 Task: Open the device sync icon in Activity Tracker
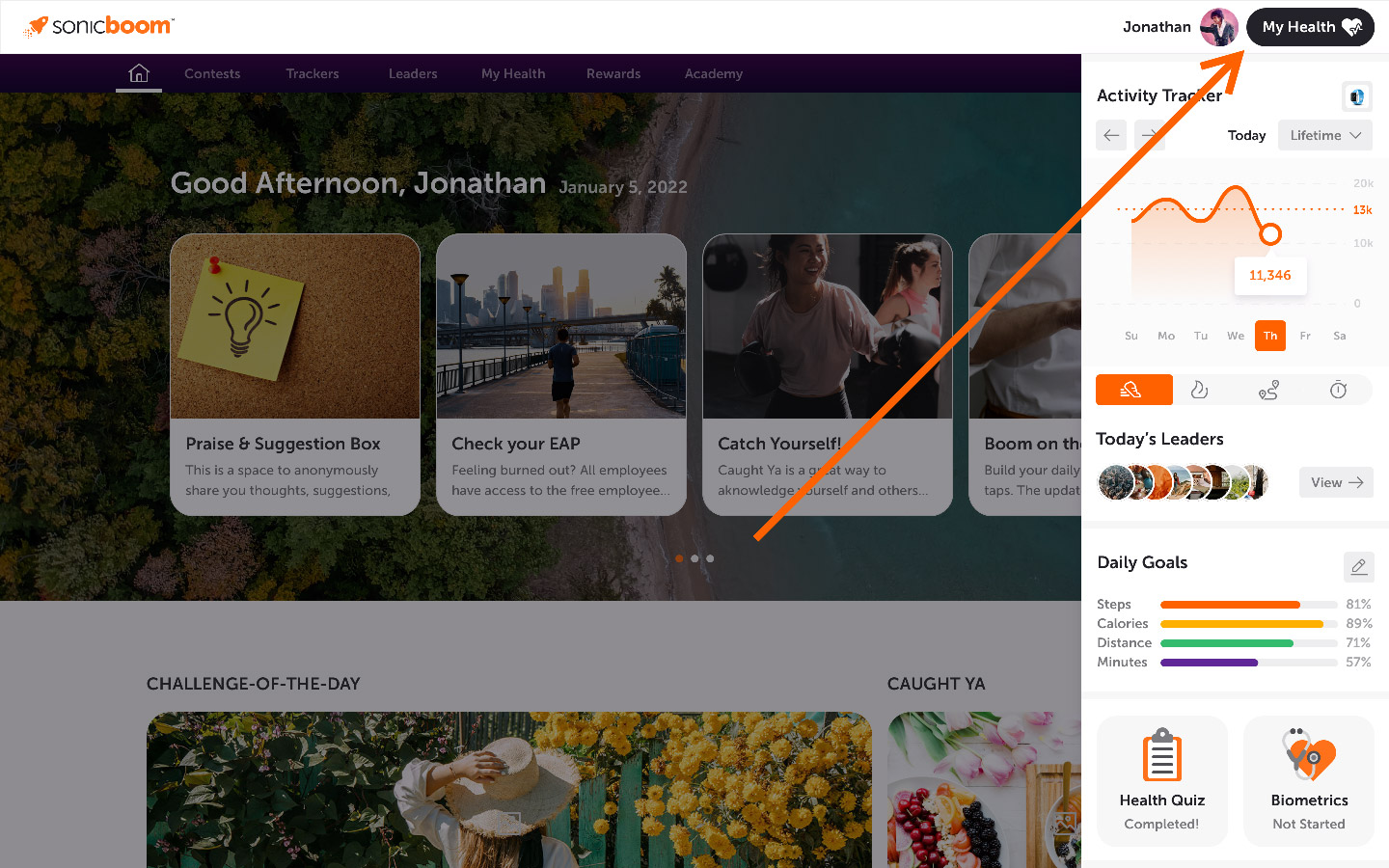click(1357, 96)
